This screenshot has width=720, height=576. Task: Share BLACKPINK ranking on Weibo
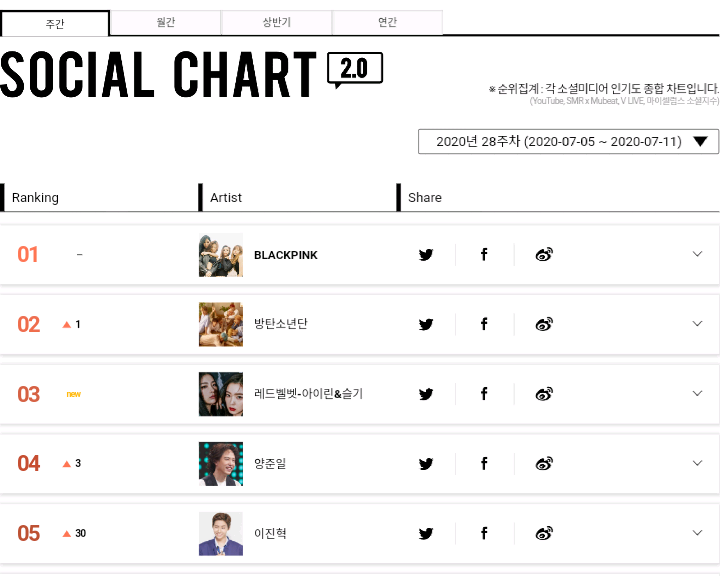[x=544, y=255]
